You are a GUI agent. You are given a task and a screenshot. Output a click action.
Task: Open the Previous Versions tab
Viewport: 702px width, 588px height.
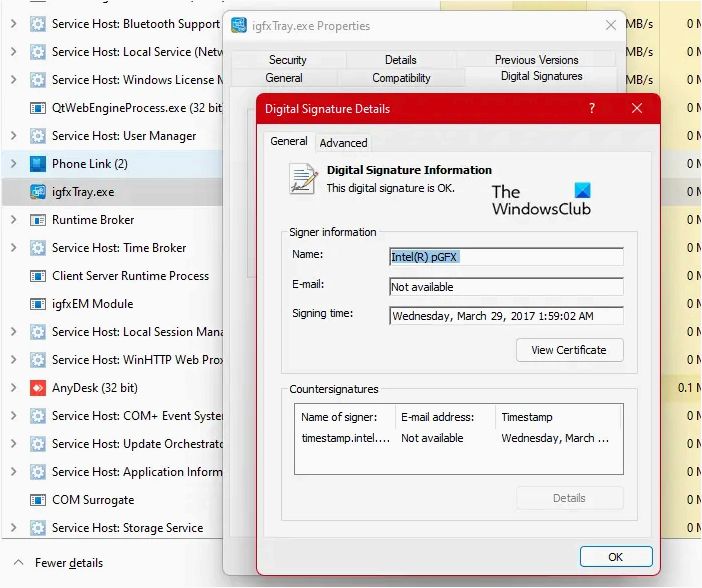click(x=536, y=60)
